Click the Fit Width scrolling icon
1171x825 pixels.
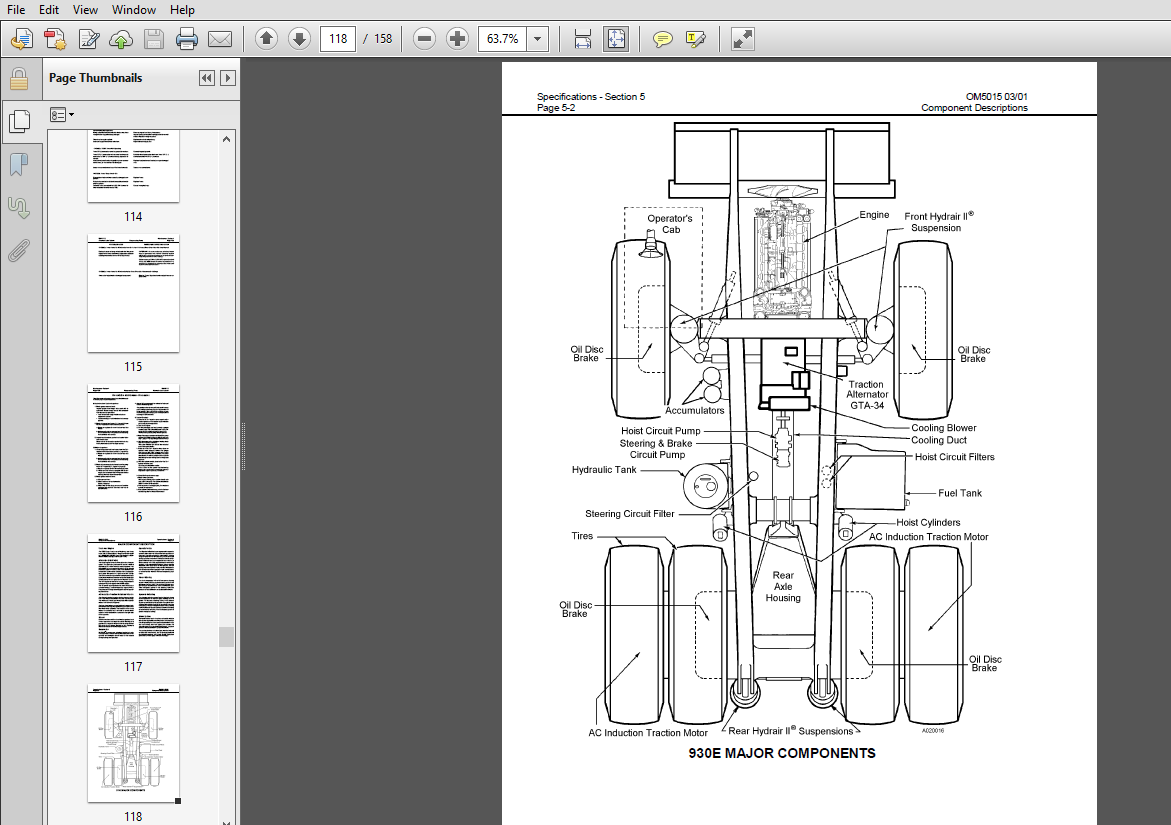pos(583,39)
